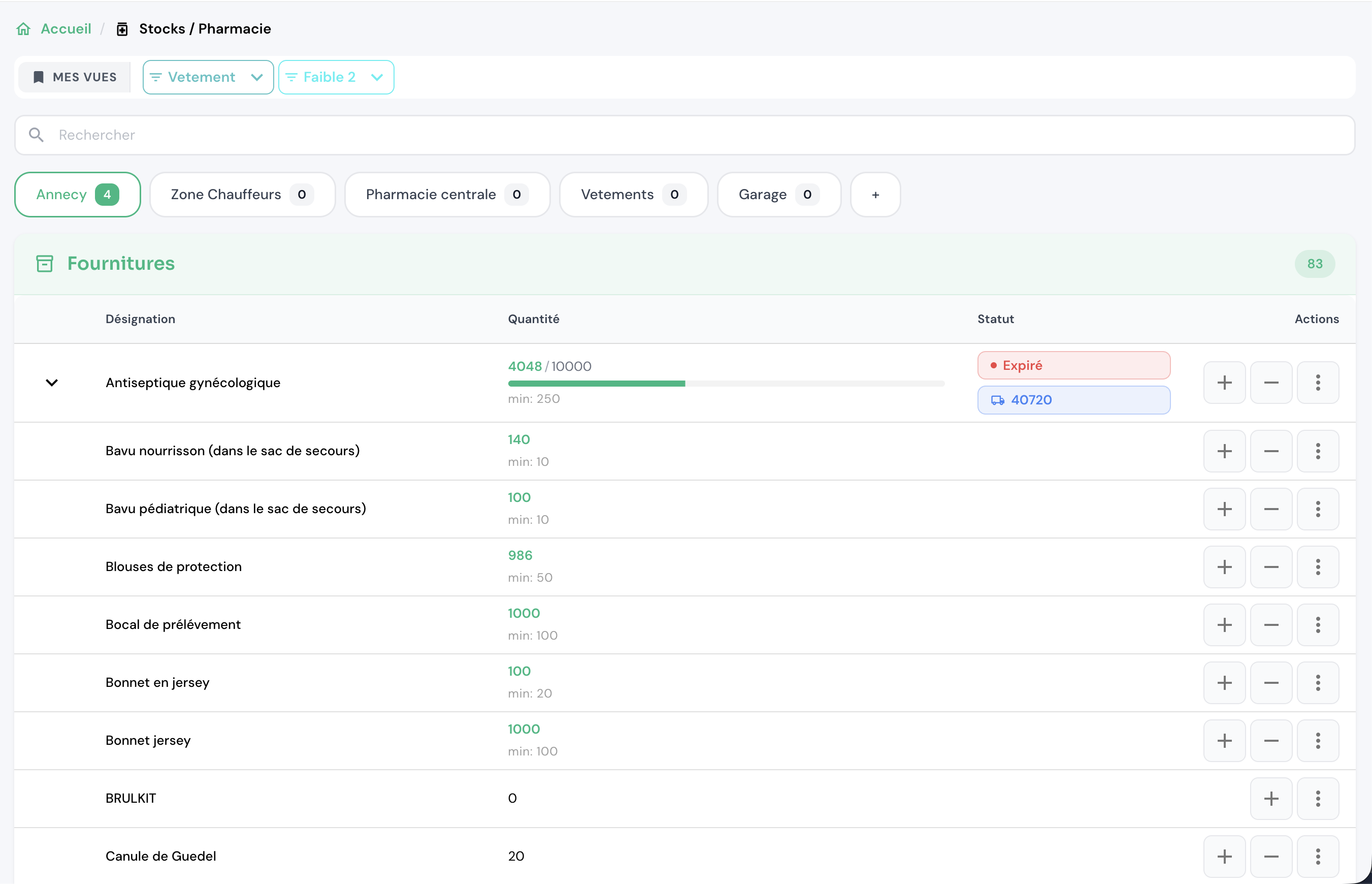Click the Rechercher search field
The image size is (1372, 884).
point(689,135)
